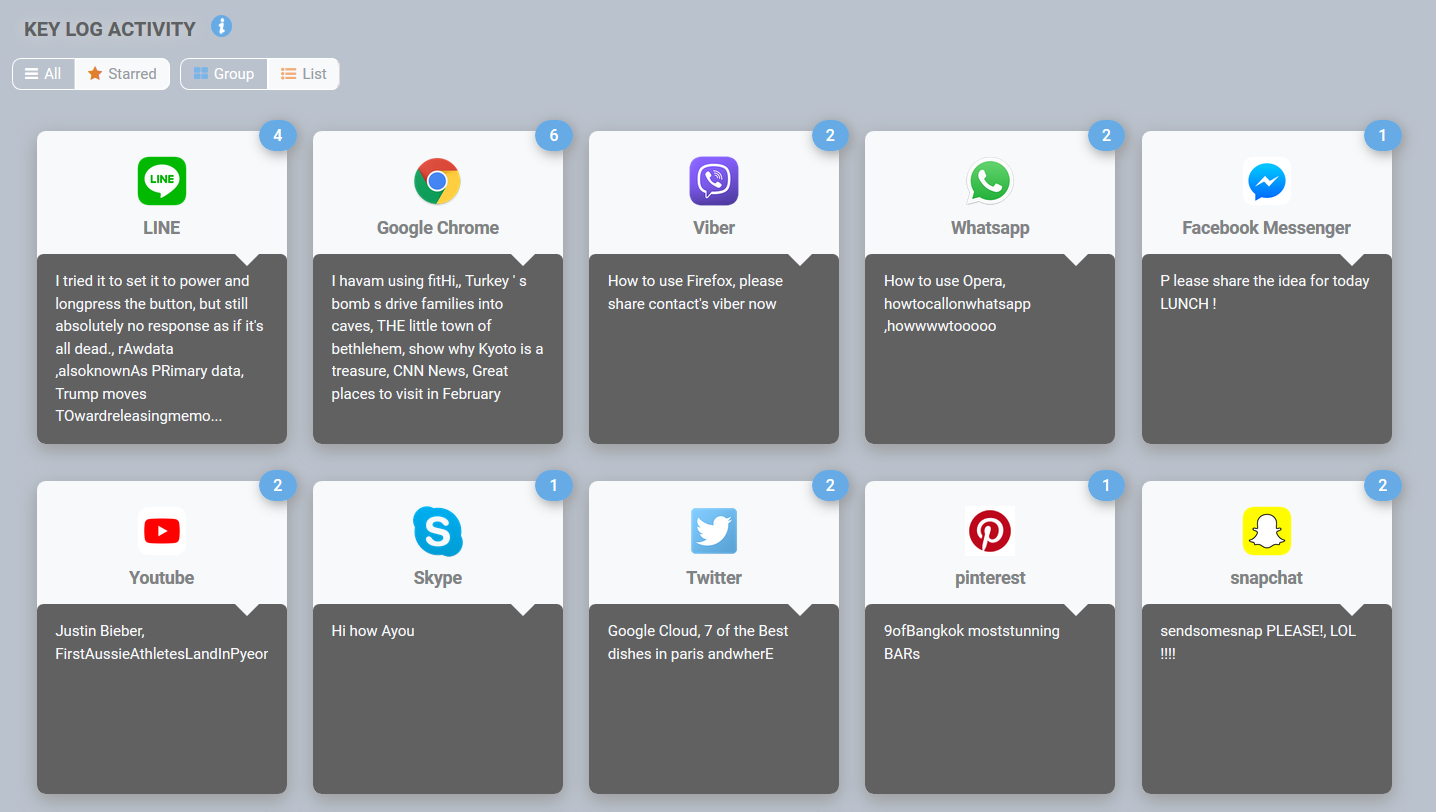This screenshot has height=812, width=1436.
Task: Open the Viber card title
Action: pyautogui.click(x=714, y=228)
